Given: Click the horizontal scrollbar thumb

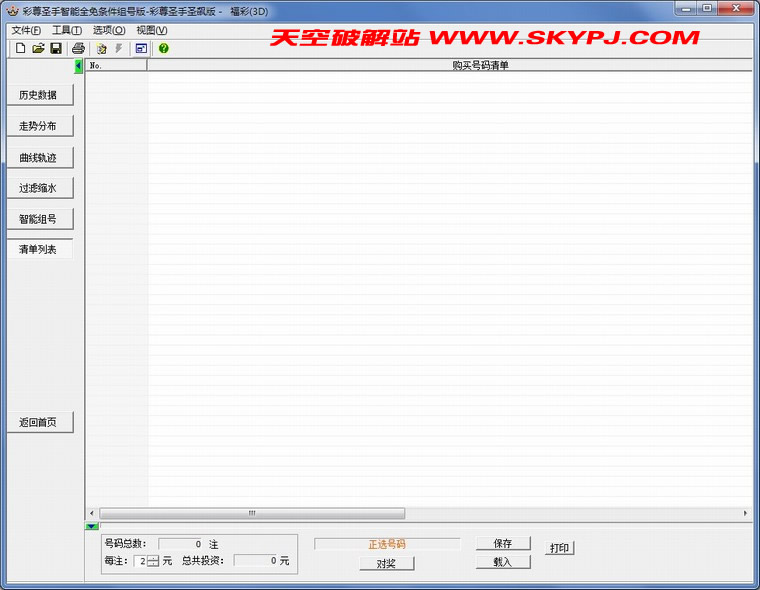Looking at the screenshot, I should [x=252, y=513].
